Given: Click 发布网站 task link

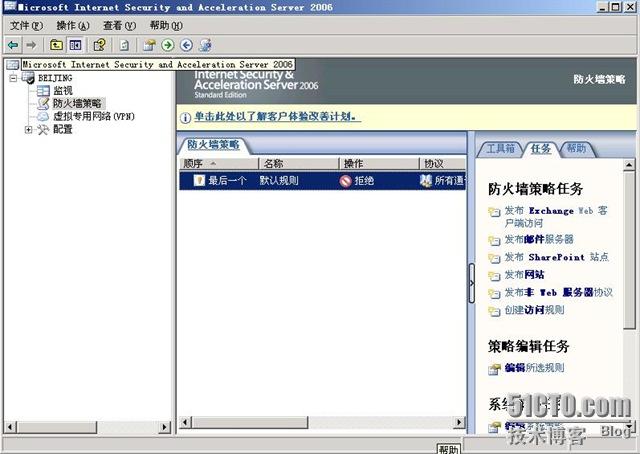Looking at the screenshot, I should pos(524,275).
